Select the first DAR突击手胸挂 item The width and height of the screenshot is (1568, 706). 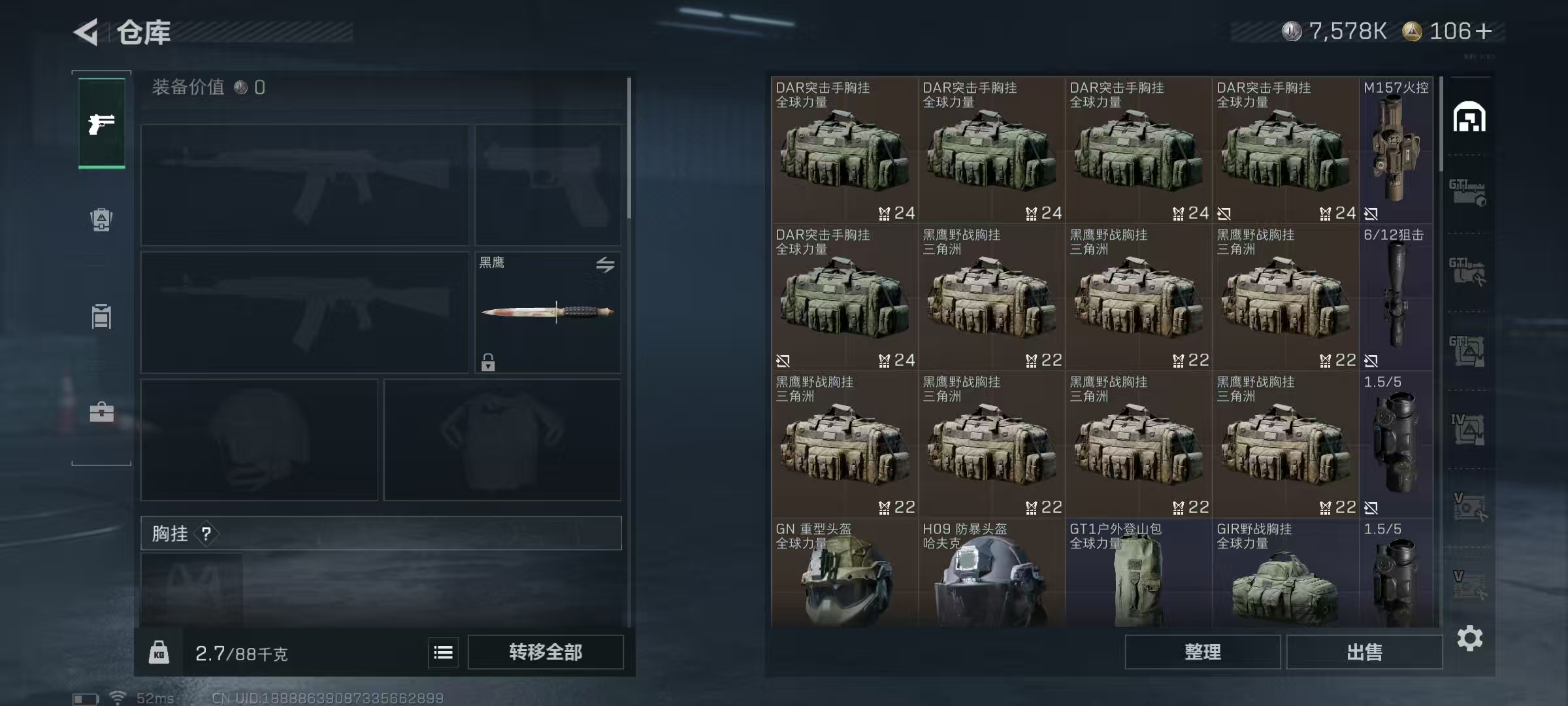click(845, 150)
